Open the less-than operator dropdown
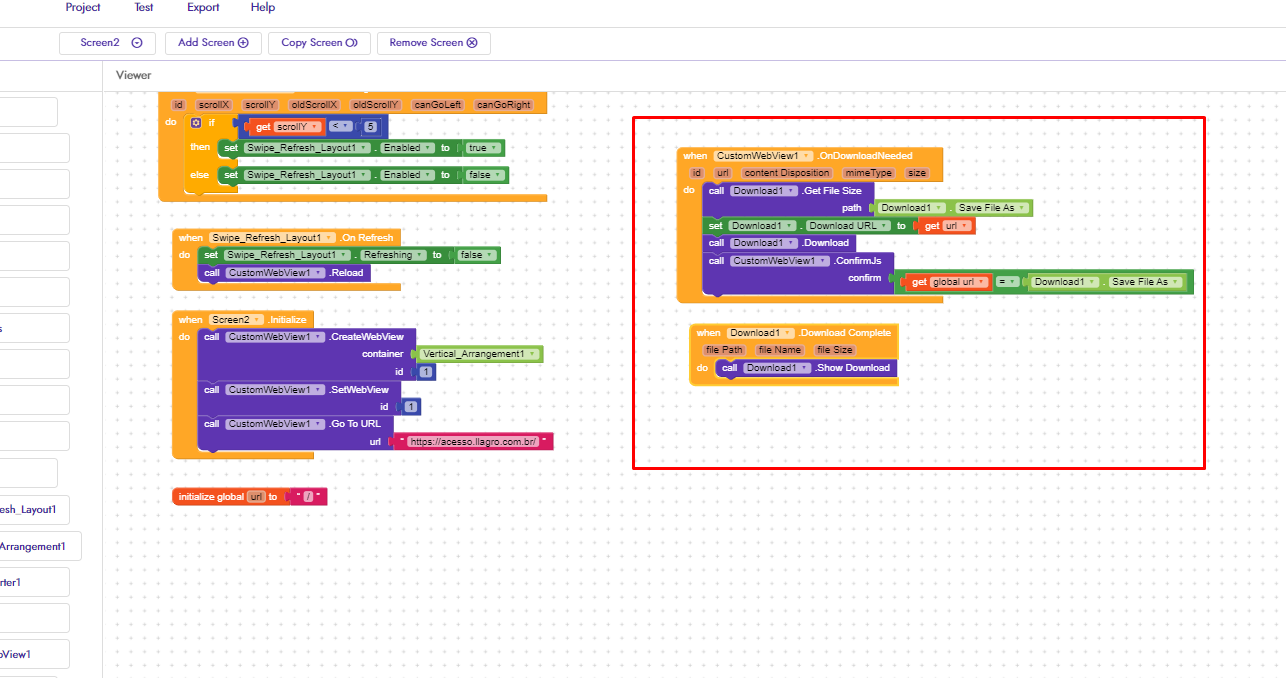1286x678 pixels. 346,127
